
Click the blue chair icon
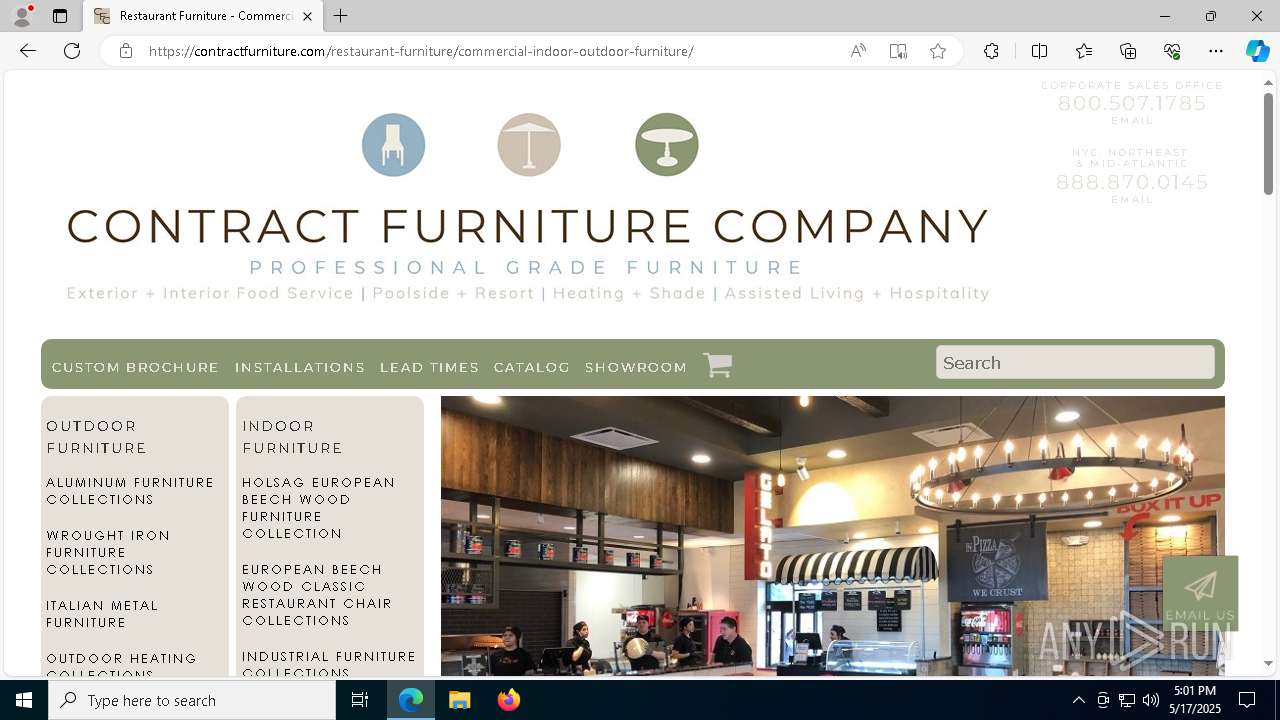[x=393, y=145]
